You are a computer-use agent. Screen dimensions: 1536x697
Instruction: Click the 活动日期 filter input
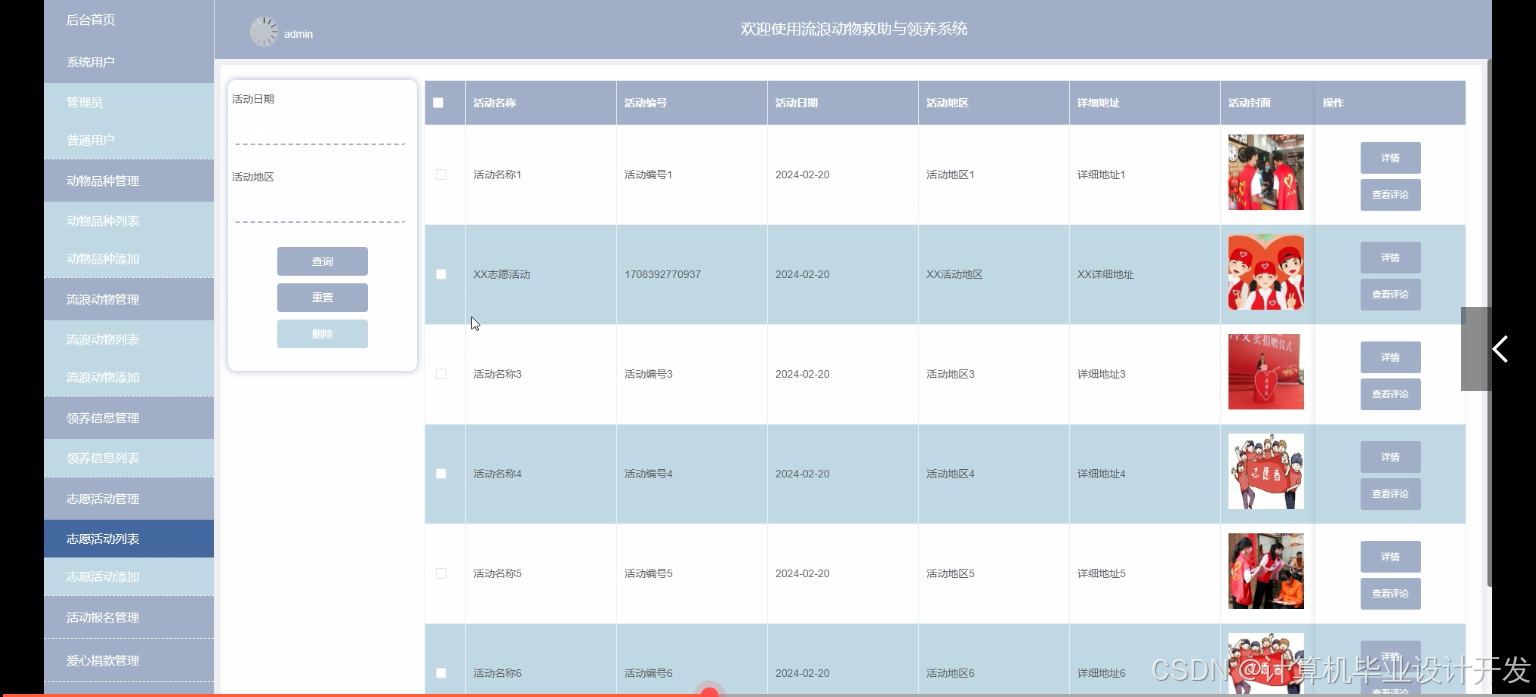coord(320,128)
